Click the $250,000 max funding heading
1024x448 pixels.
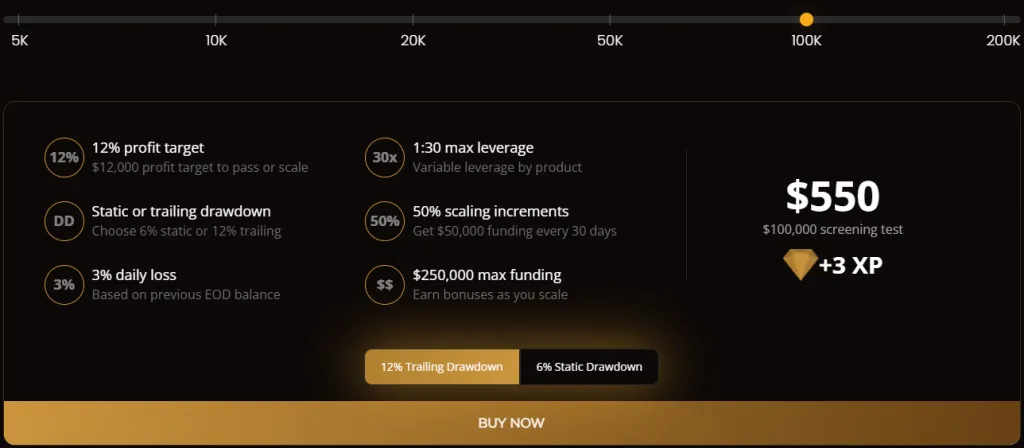coord(487,275)
